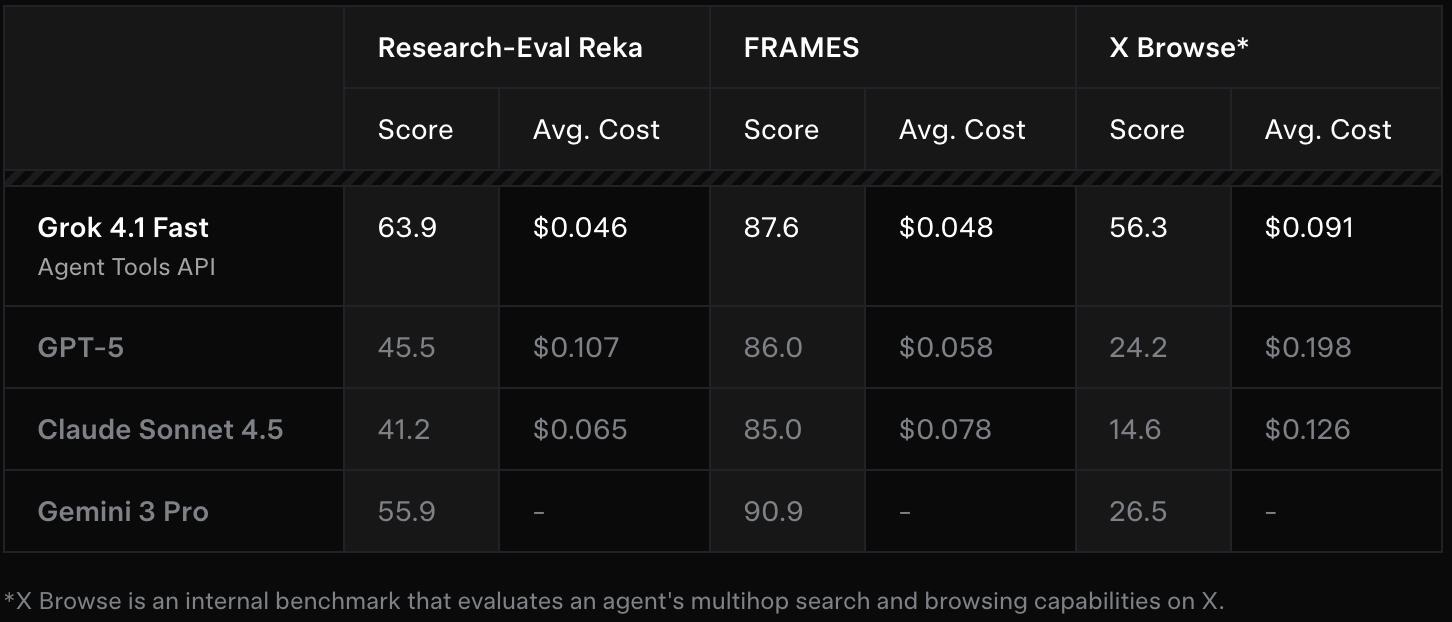Click the Claude Sonnet 4.5 row label
This screenshot has width=1452, height=622.
click(160, 430)
